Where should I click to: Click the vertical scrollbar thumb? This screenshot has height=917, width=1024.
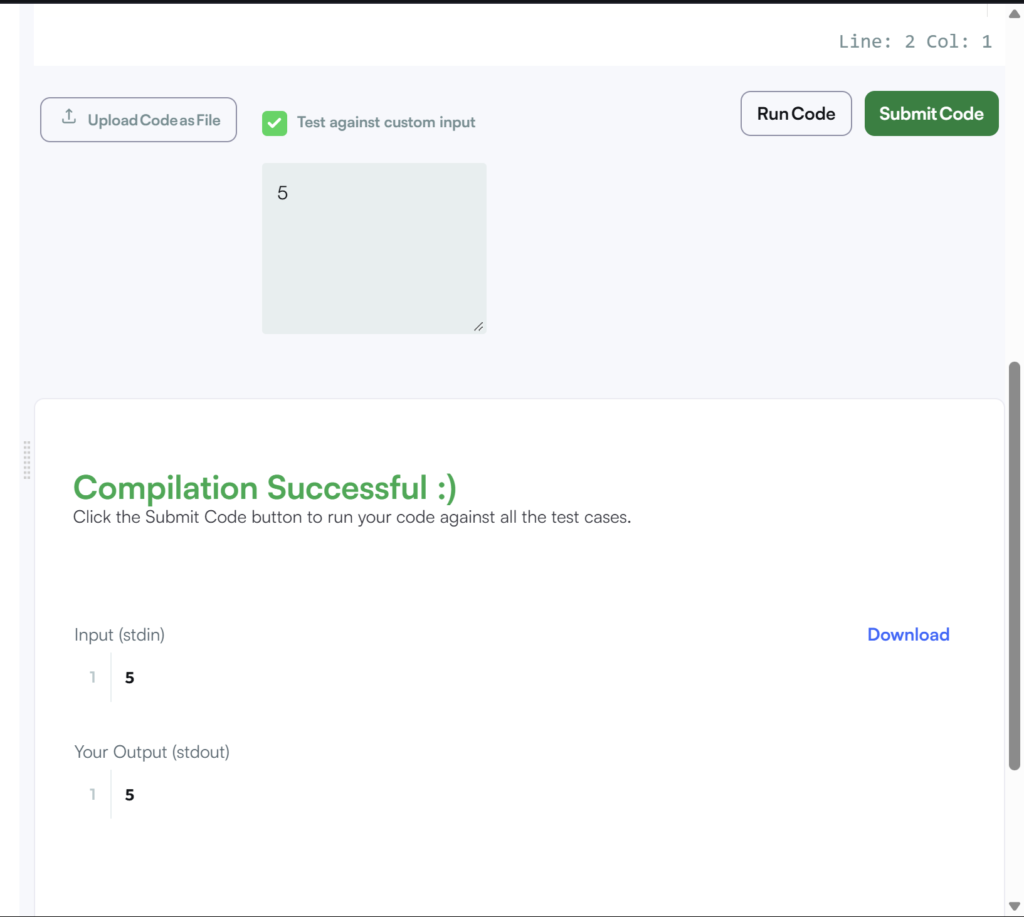(x=1014, y=565)
